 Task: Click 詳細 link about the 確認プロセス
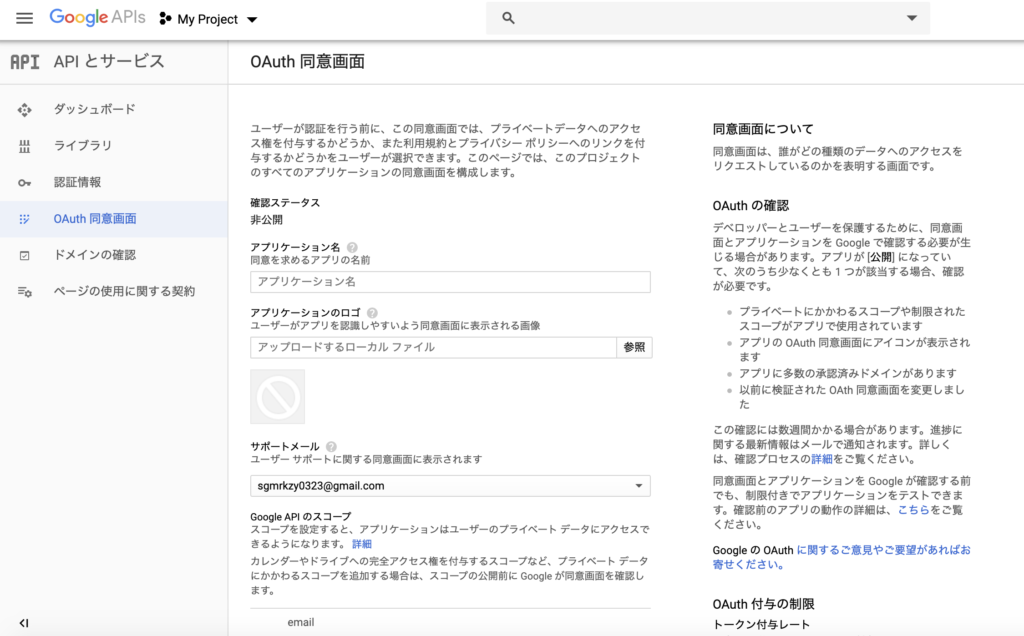click(822, 459)
